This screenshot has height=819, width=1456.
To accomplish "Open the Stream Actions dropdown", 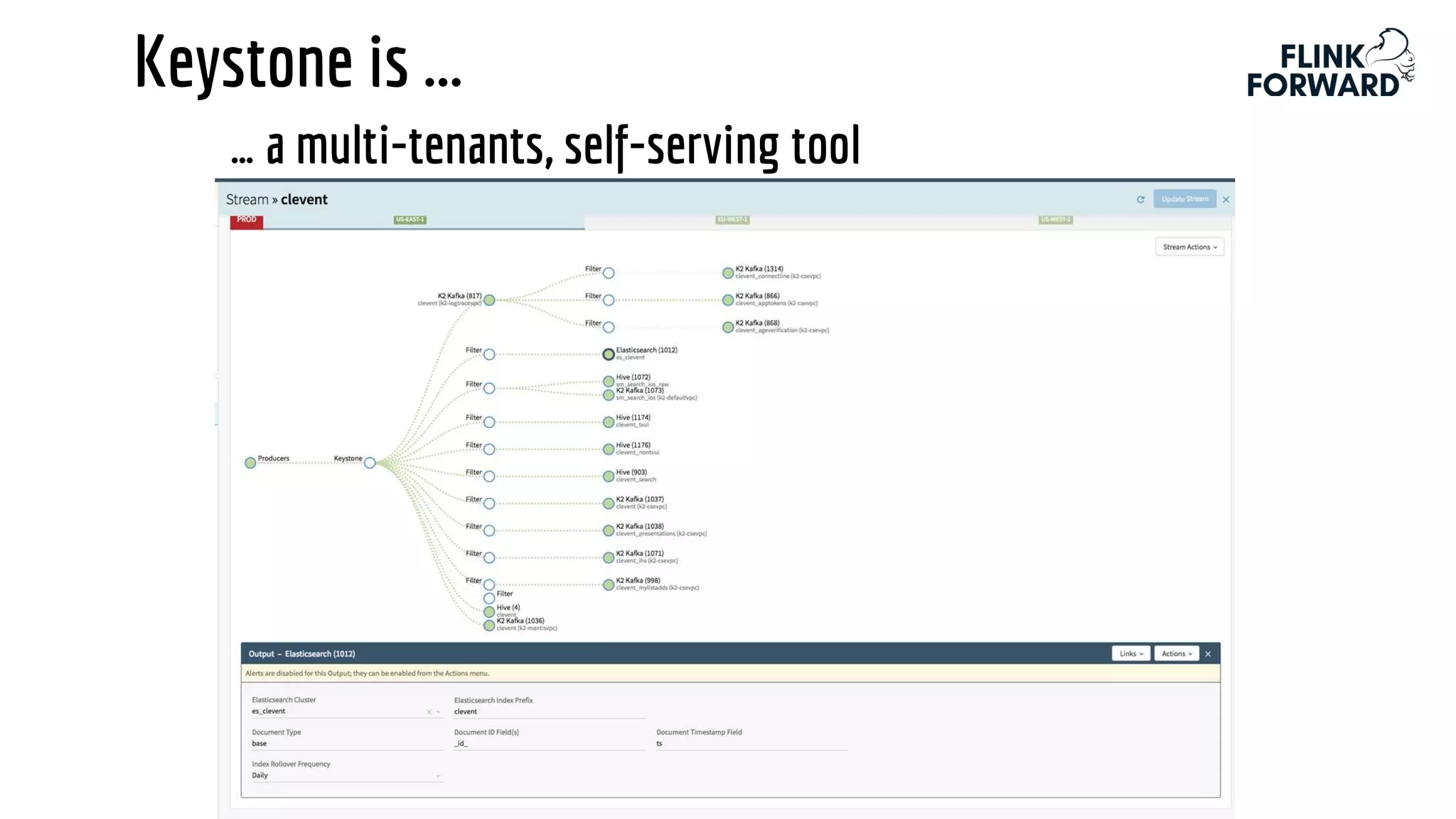I will pos(1189,247).
